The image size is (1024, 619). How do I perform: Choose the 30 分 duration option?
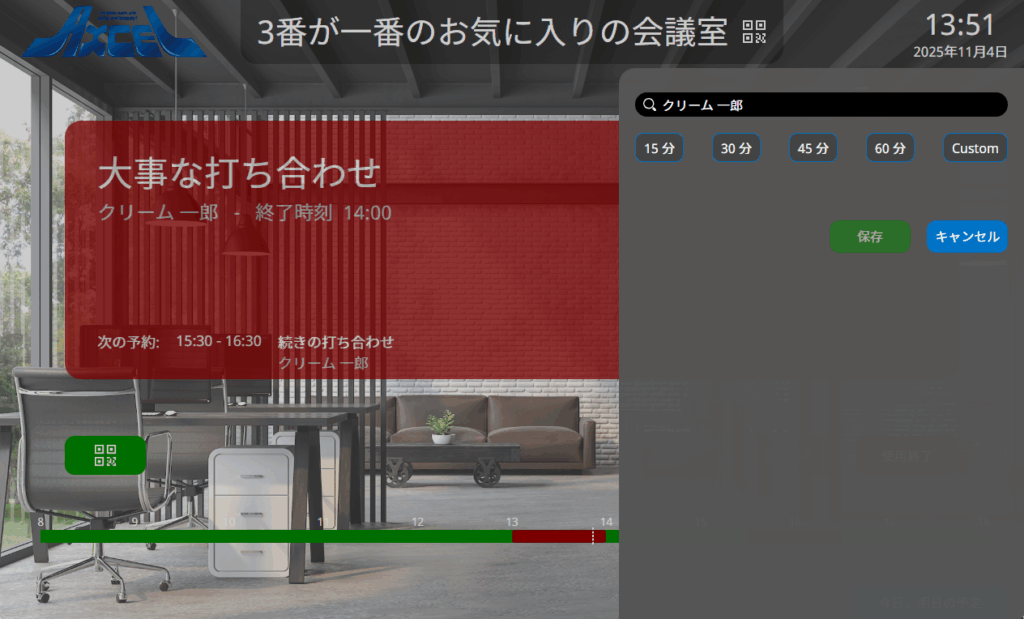[x=736, y=148]
